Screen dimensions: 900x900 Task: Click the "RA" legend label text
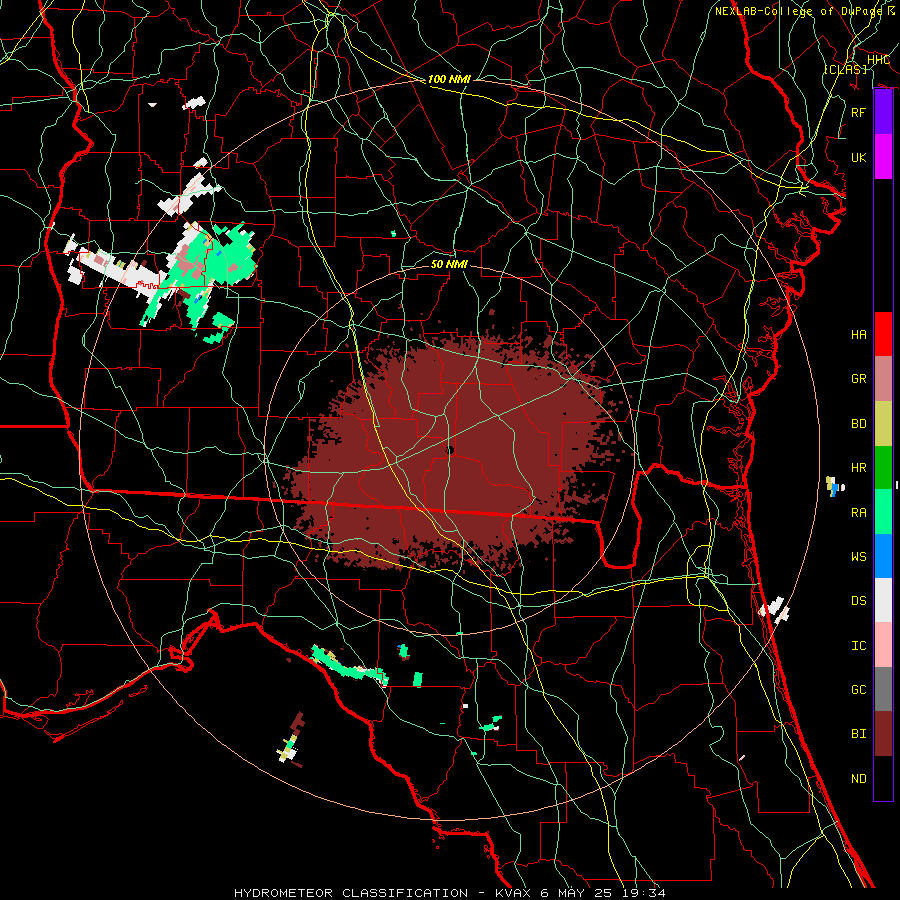click(858, 512)
